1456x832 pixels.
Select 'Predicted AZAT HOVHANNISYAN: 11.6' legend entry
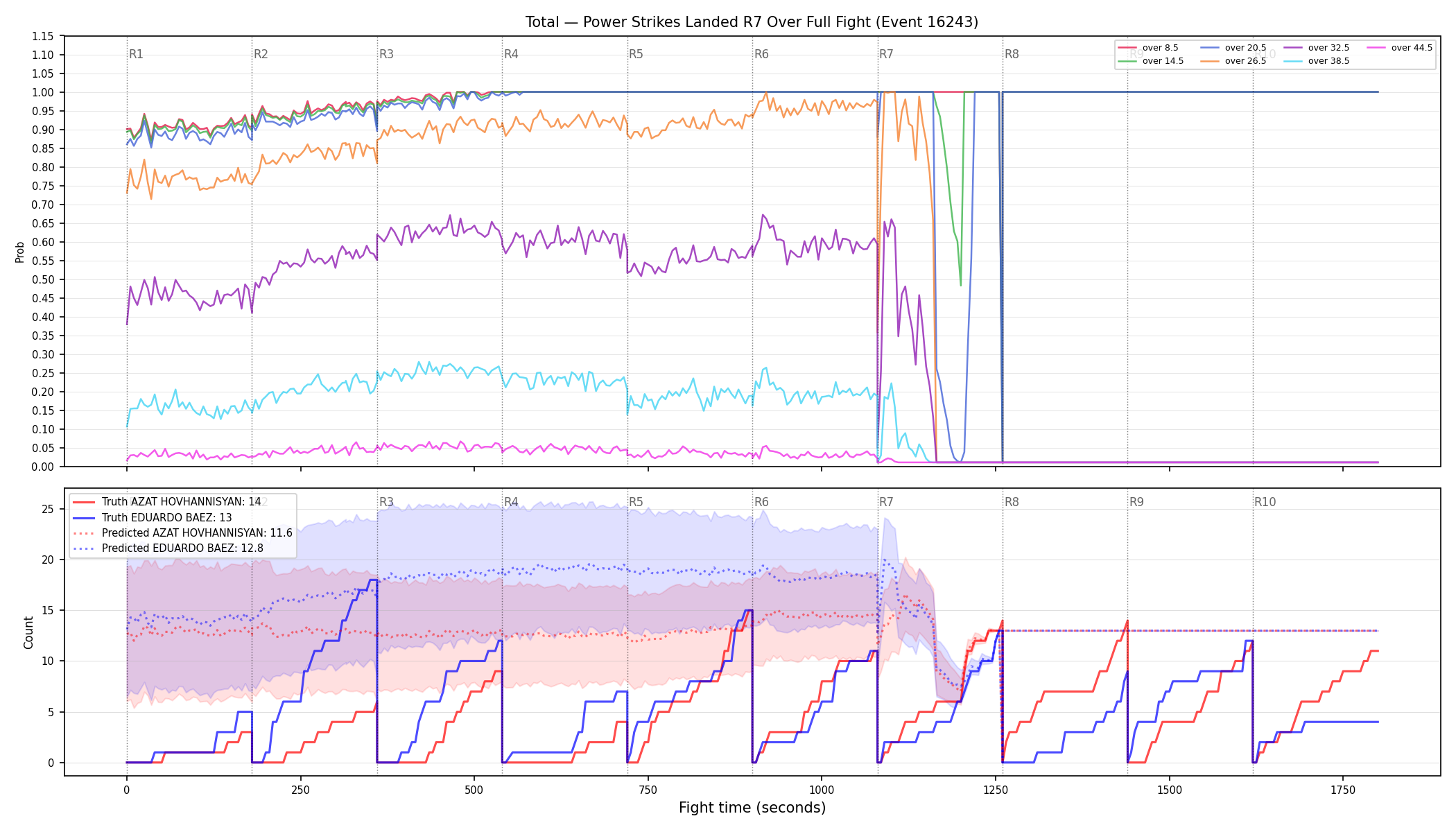click(x=183, y=533)
